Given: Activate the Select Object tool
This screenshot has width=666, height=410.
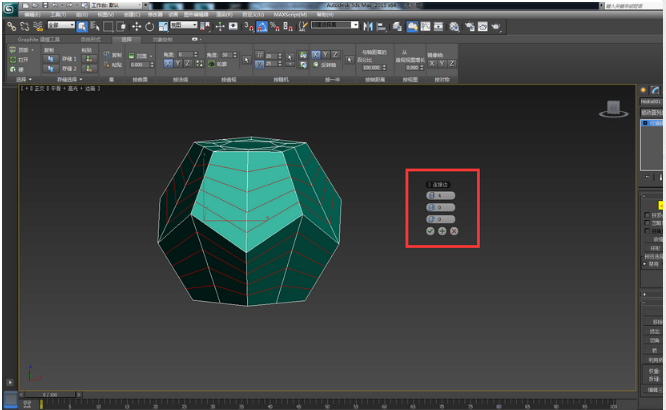Looking at the screenshot, I should tap(82, 27).
